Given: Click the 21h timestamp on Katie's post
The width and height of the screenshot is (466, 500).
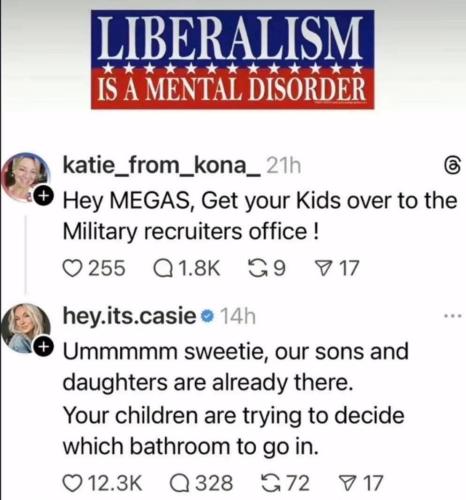Looking at the screenshot, I should tap(284, 166).
